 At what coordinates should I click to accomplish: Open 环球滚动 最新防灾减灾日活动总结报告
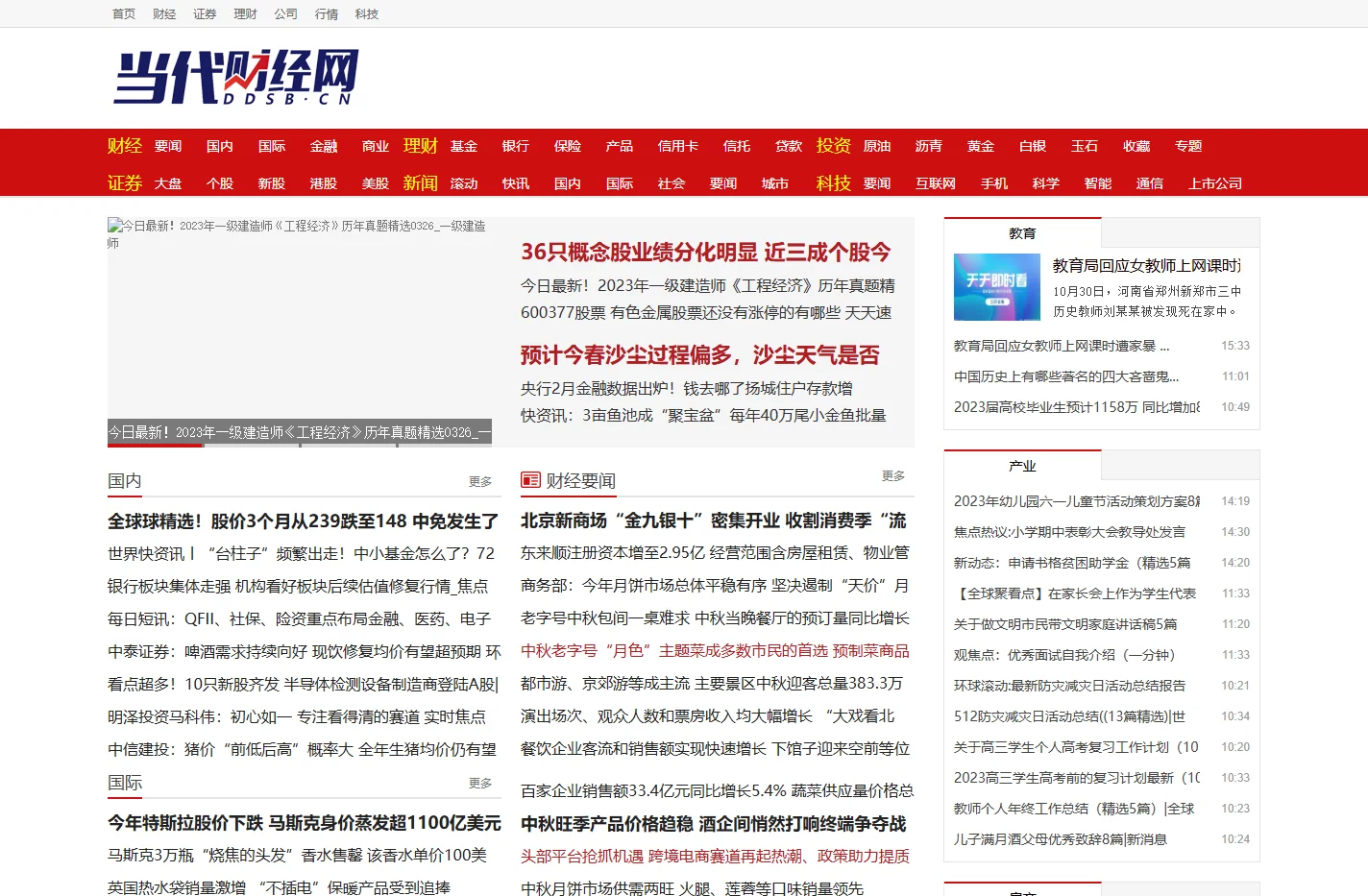click(1069, 686)
